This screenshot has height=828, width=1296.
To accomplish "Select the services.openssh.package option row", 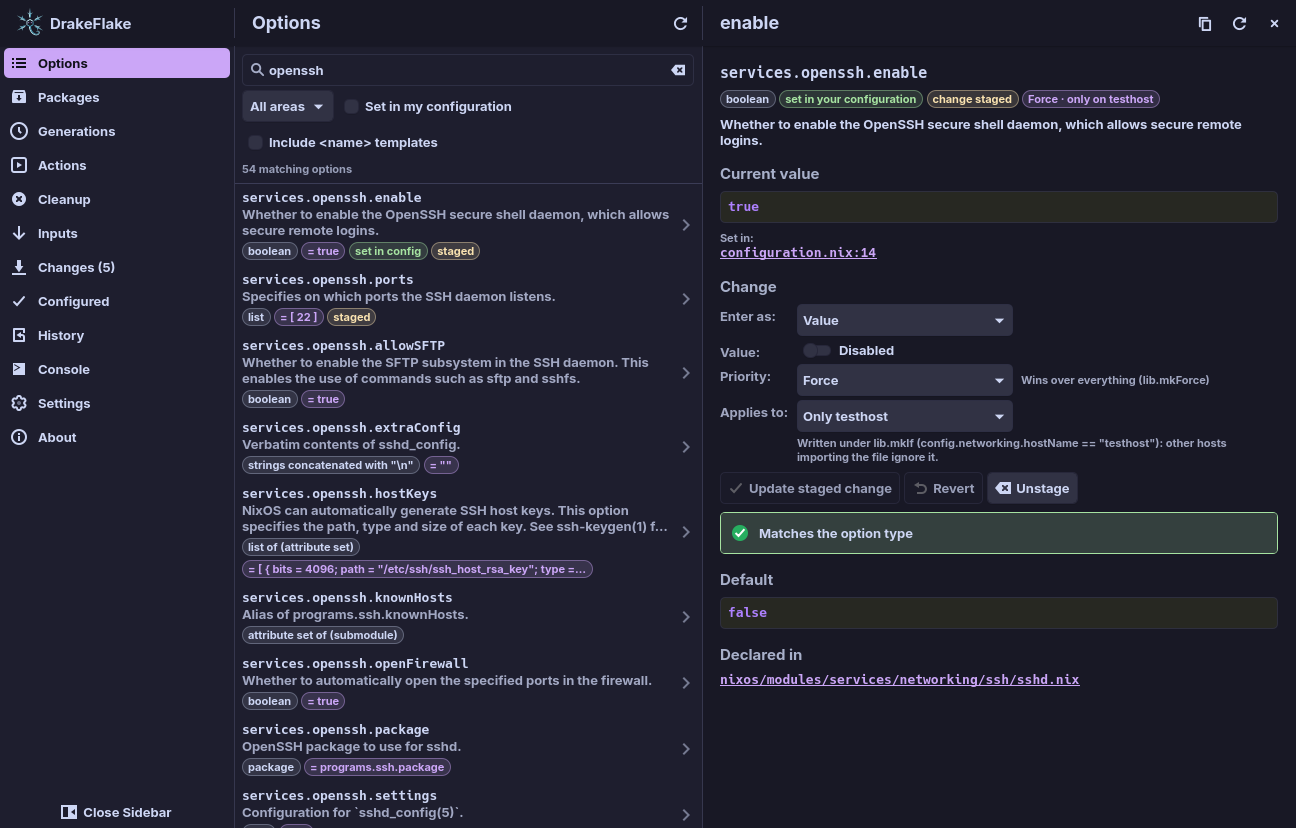I will point(468,749).
